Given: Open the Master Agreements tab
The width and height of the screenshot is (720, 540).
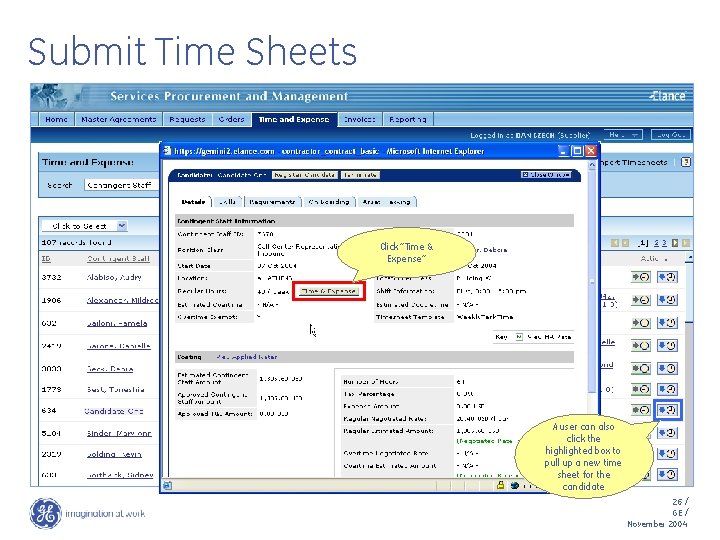Looking at the screenshot, I should point(118,119).
